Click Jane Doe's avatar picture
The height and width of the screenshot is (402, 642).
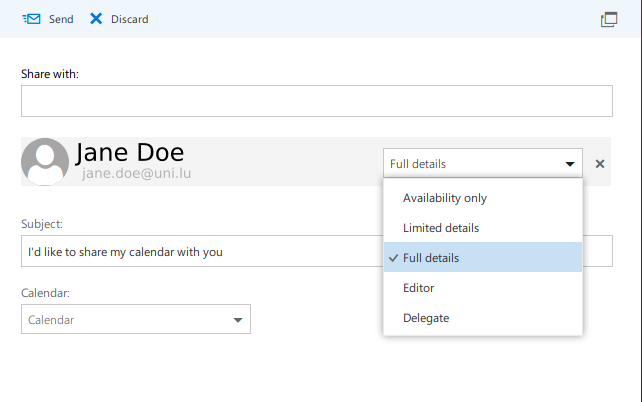(x=45, y=162)
